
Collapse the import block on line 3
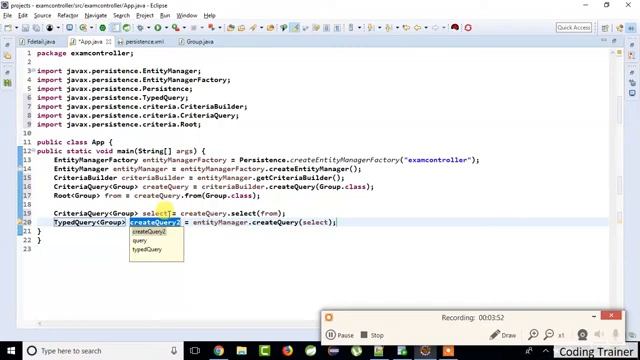pos(33,71)
